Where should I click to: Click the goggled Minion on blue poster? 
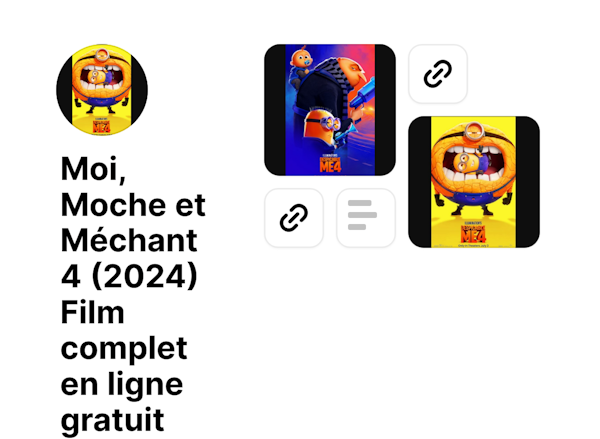(x=323, y=126)
